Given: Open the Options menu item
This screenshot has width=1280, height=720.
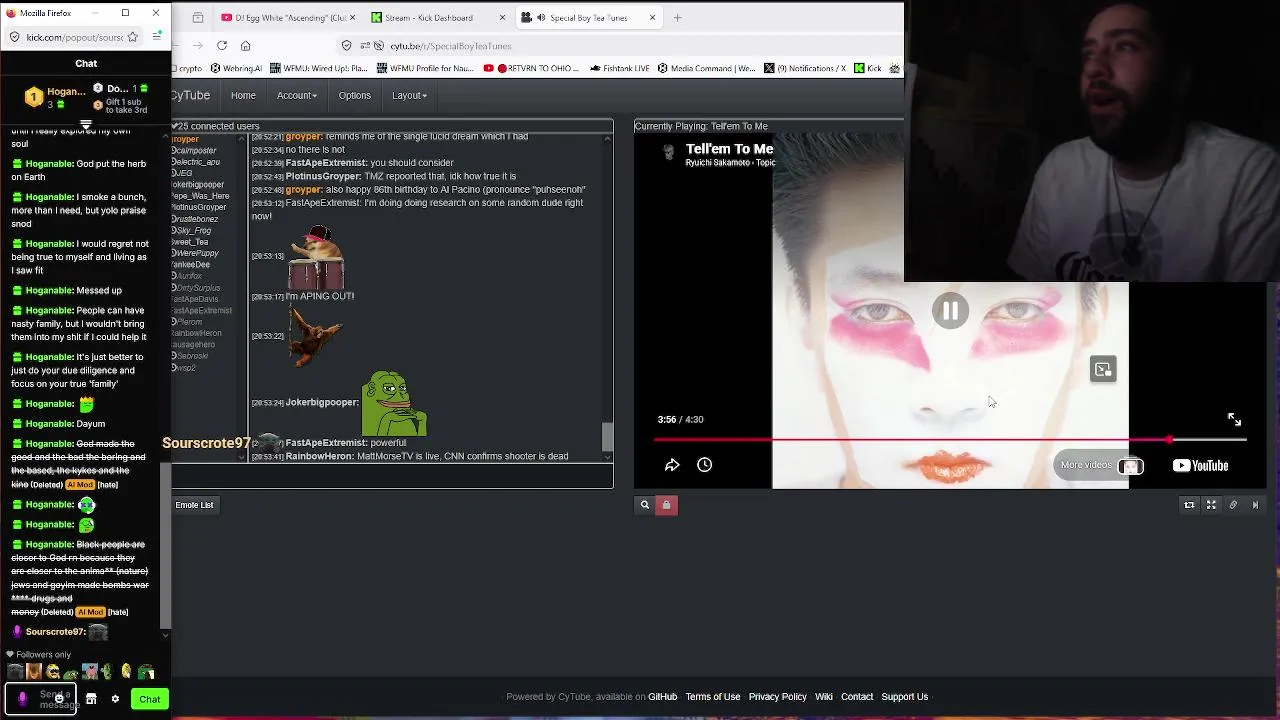Looking at the screenshot, I should click(x=354, y=95).
